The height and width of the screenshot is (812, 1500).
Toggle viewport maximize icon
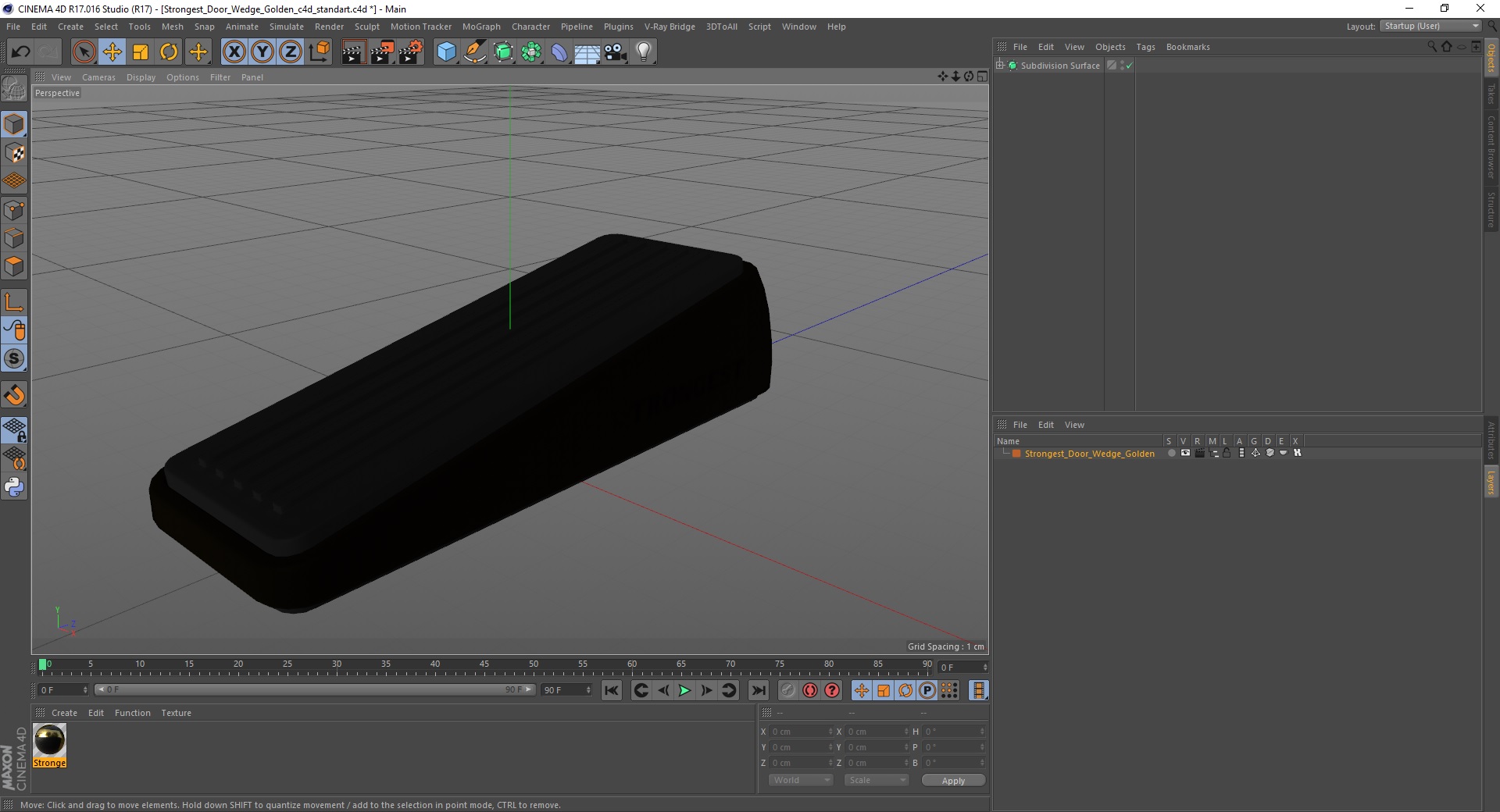coord(982,77)
